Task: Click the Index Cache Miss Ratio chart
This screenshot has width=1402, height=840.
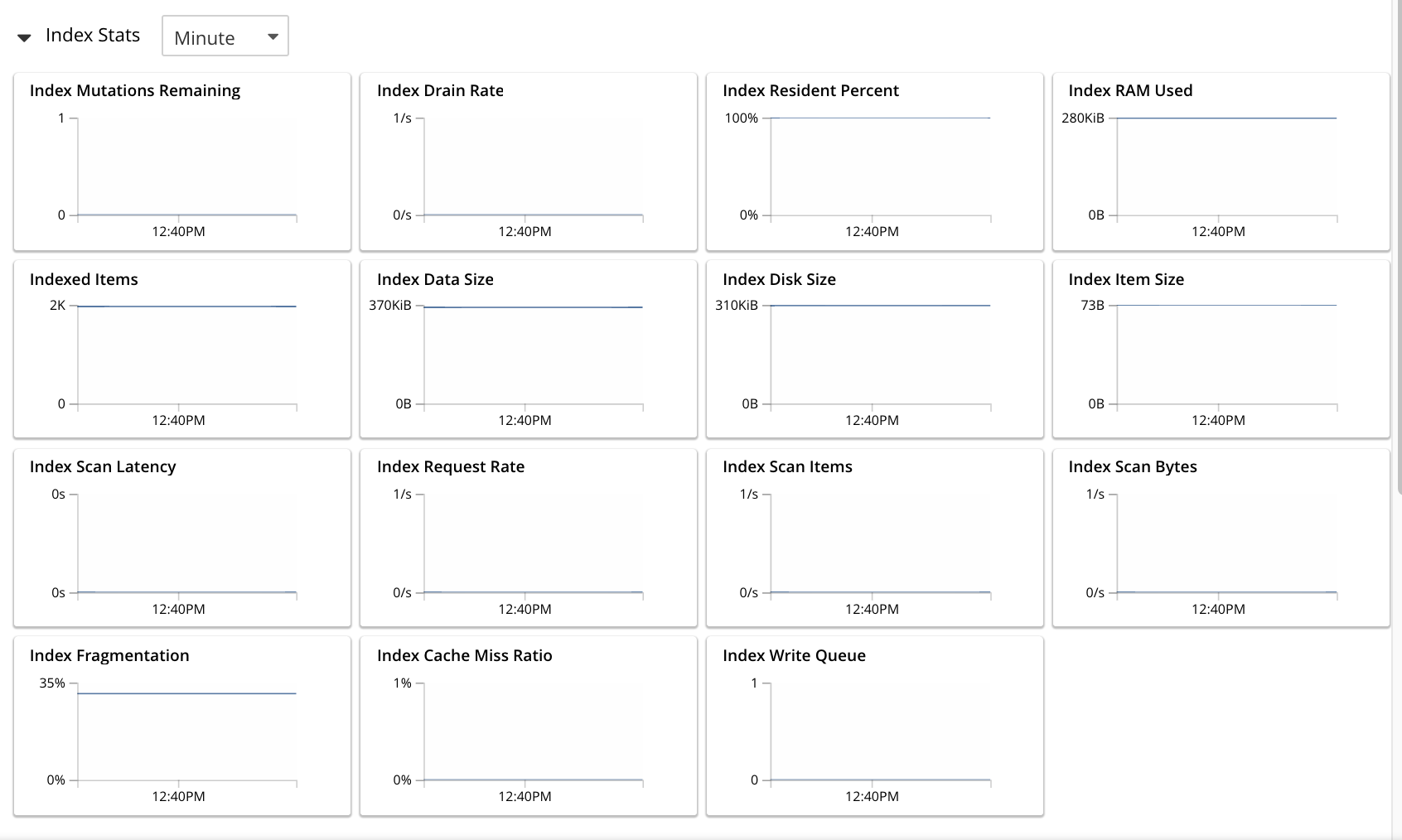Action: [528, 727]
